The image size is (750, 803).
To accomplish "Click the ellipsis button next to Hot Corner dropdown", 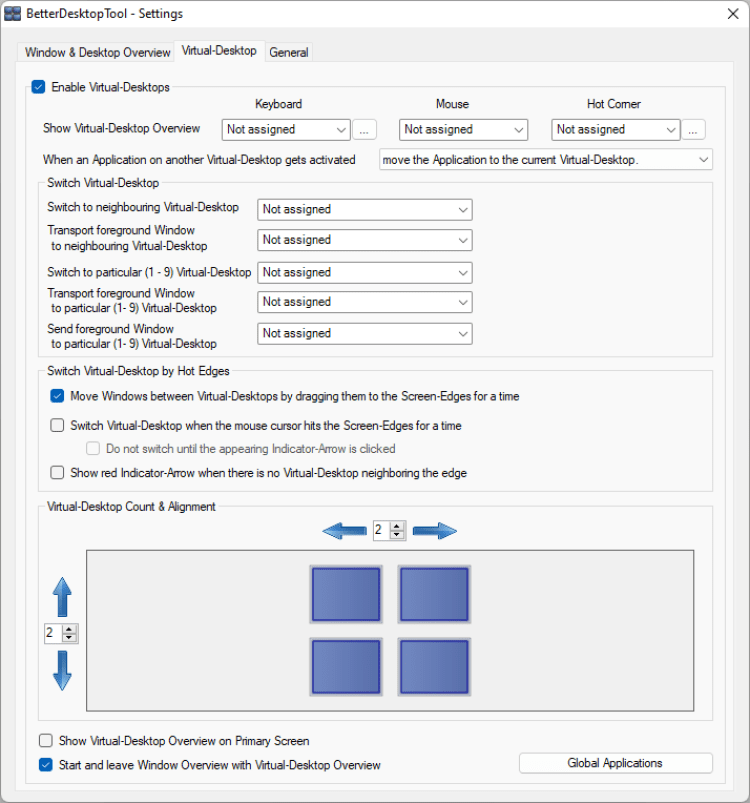I will tap(693, 130).
